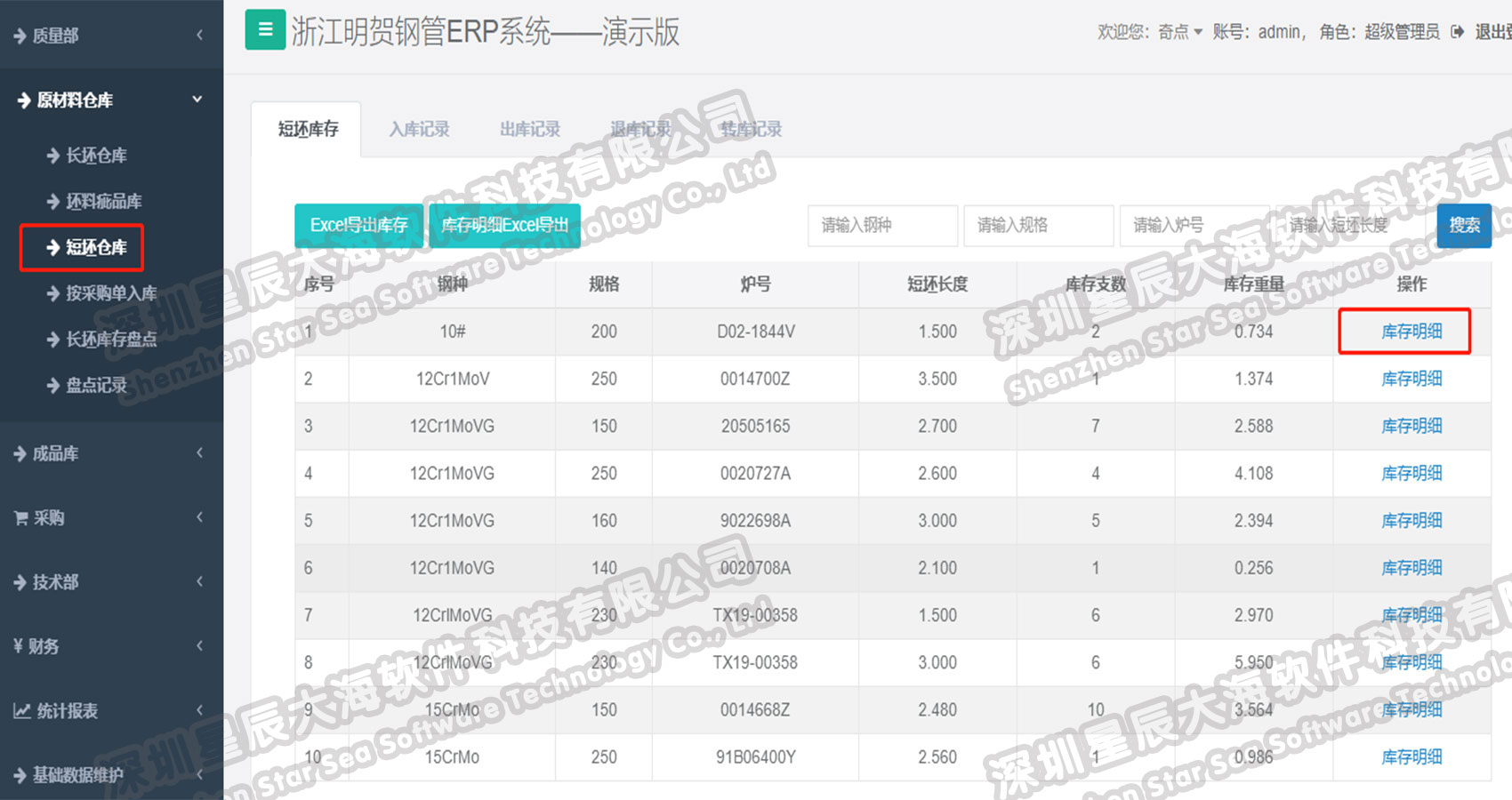Click the arrow icon beside 质量部
The height and width of the screenshot is (800, 1512).
20,36
